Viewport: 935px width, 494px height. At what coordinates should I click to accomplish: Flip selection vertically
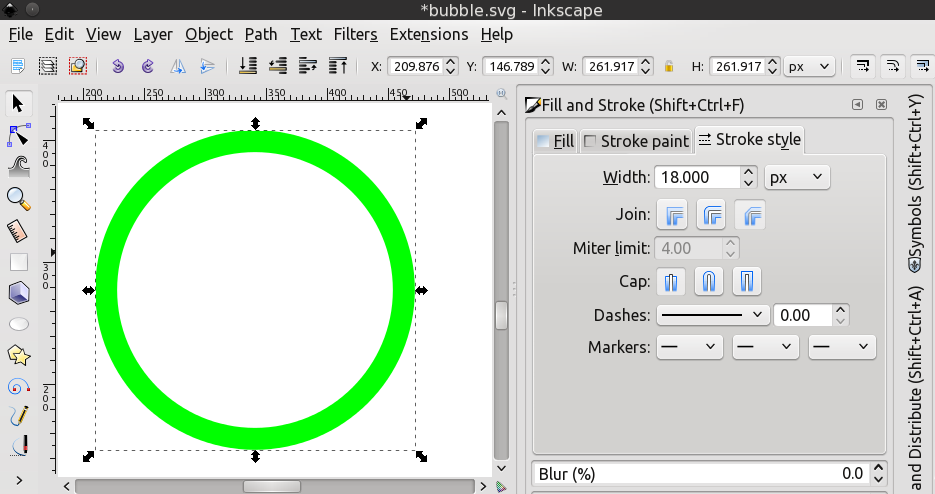click(207, 66)
